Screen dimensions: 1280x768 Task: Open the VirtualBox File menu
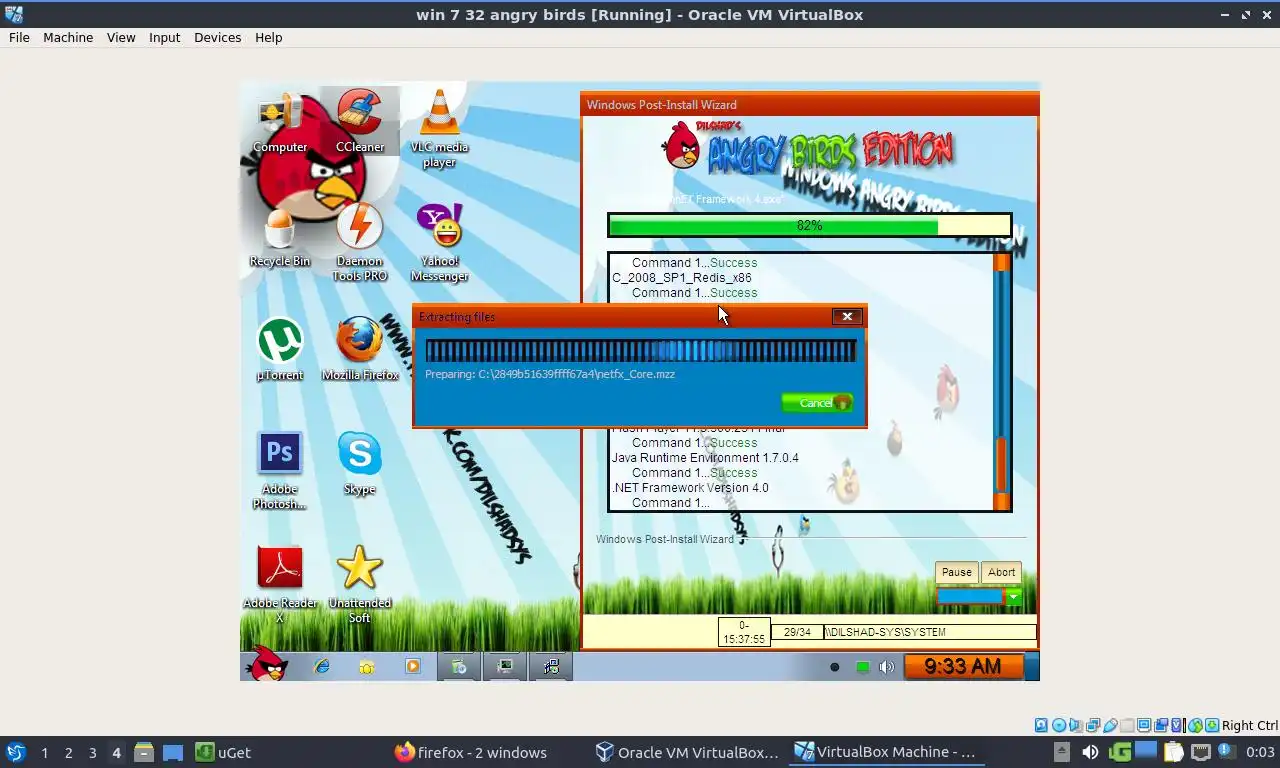tap(19, 37)
